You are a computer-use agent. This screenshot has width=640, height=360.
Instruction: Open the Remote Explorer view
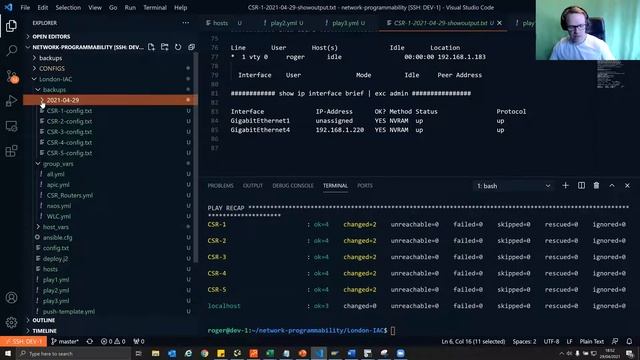(11, 126)
